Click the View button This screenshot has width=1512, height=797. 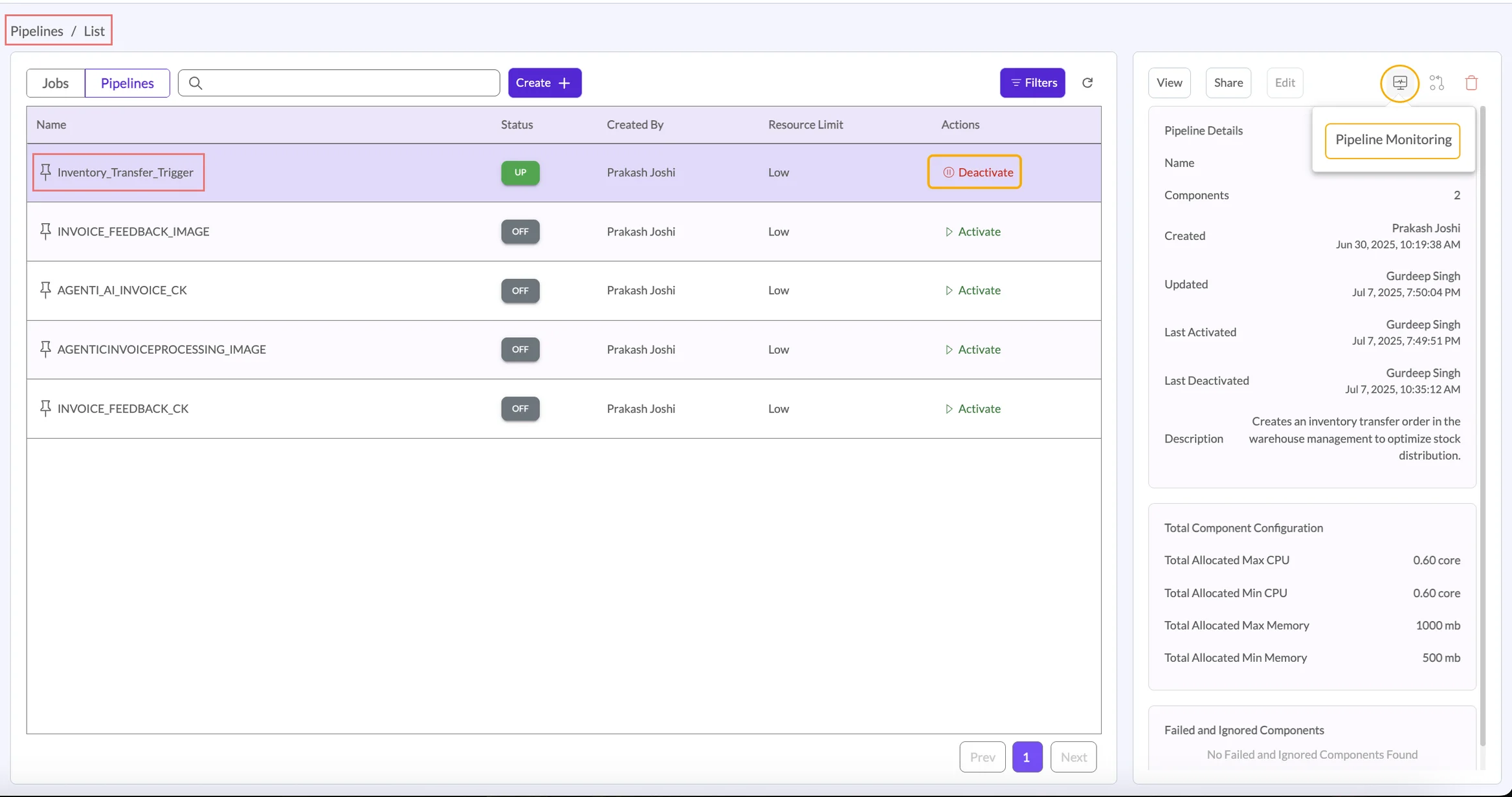(1169, 83)
